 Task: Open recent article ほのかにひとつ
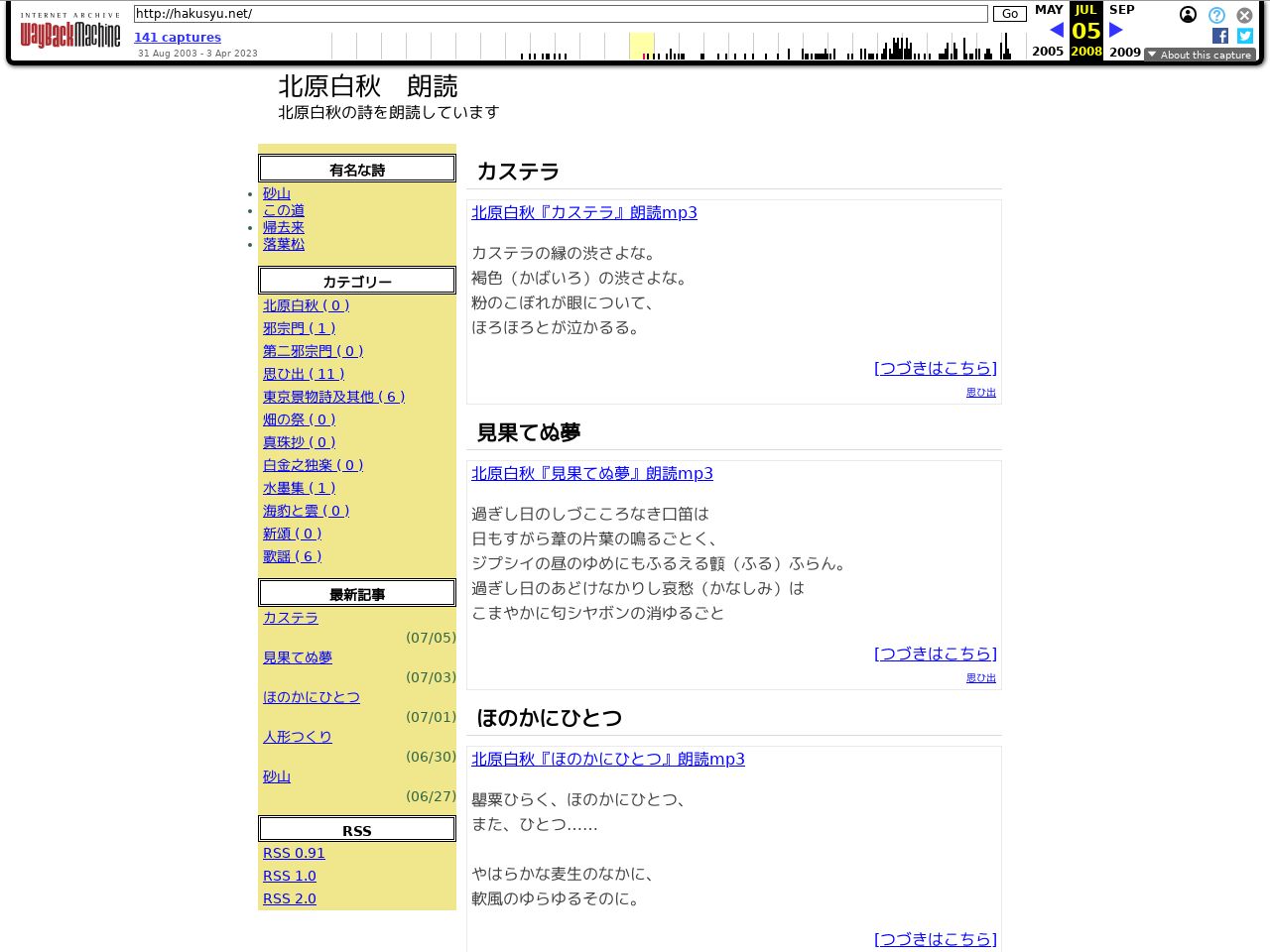coord(312,697)
